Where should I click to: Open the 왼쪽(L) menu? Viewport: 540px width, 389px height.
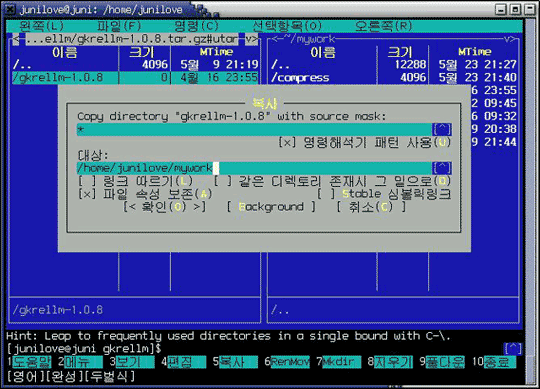click(x=42, y=26)
